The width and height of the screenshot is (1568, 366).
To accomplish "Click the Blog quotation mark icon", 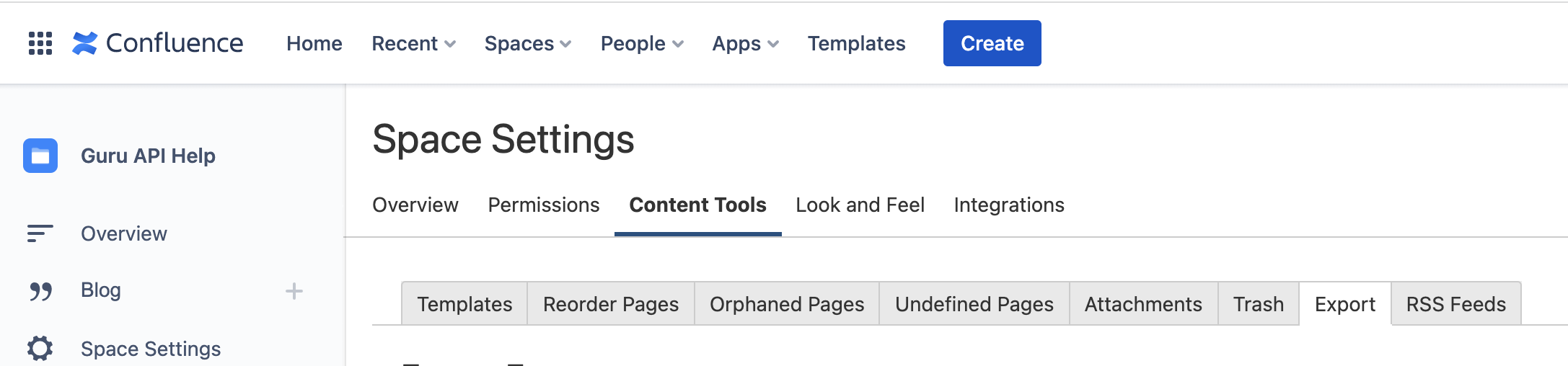I will (40, 291).
